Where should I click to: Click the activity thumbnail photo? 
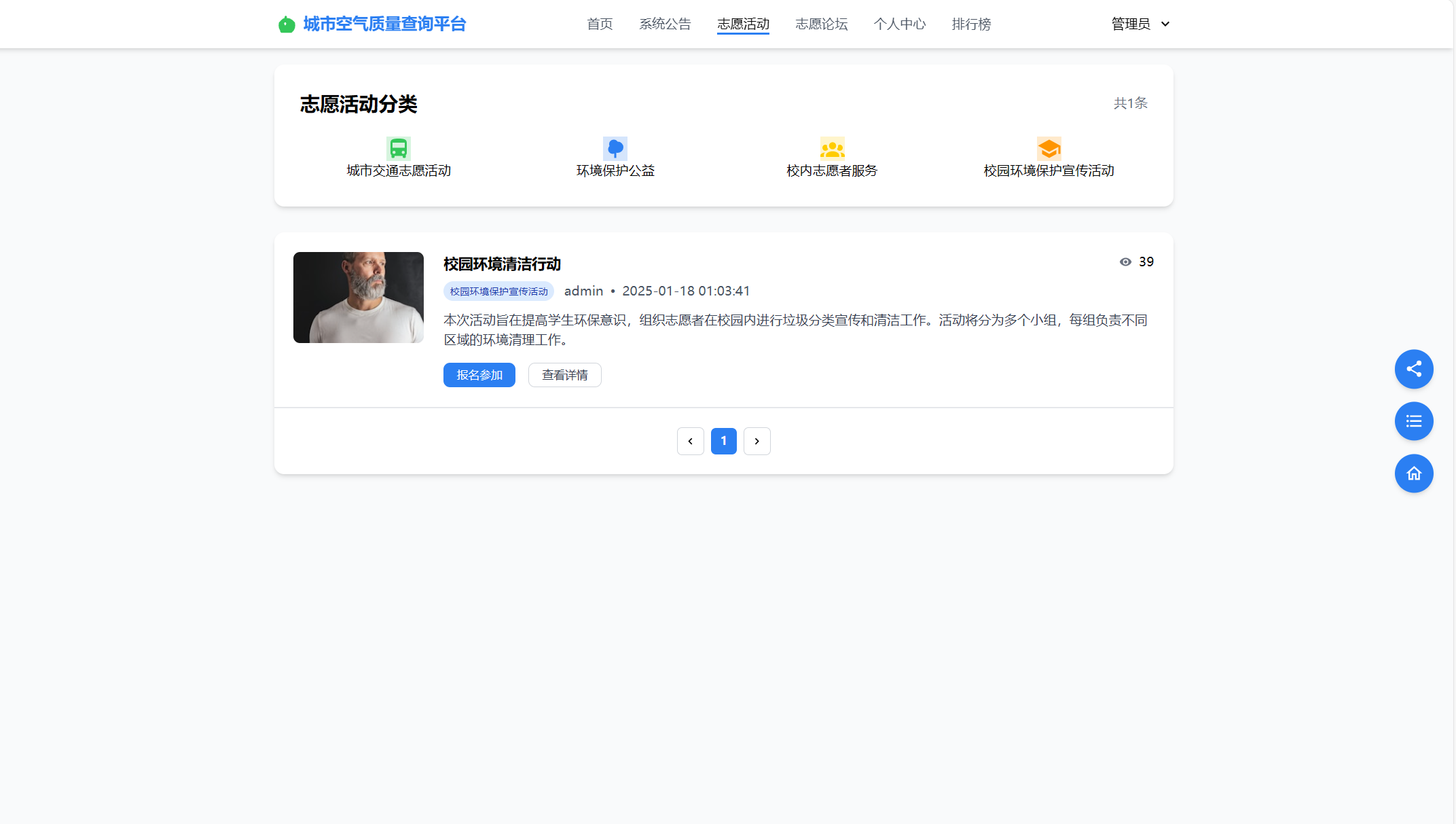point(358,297)
